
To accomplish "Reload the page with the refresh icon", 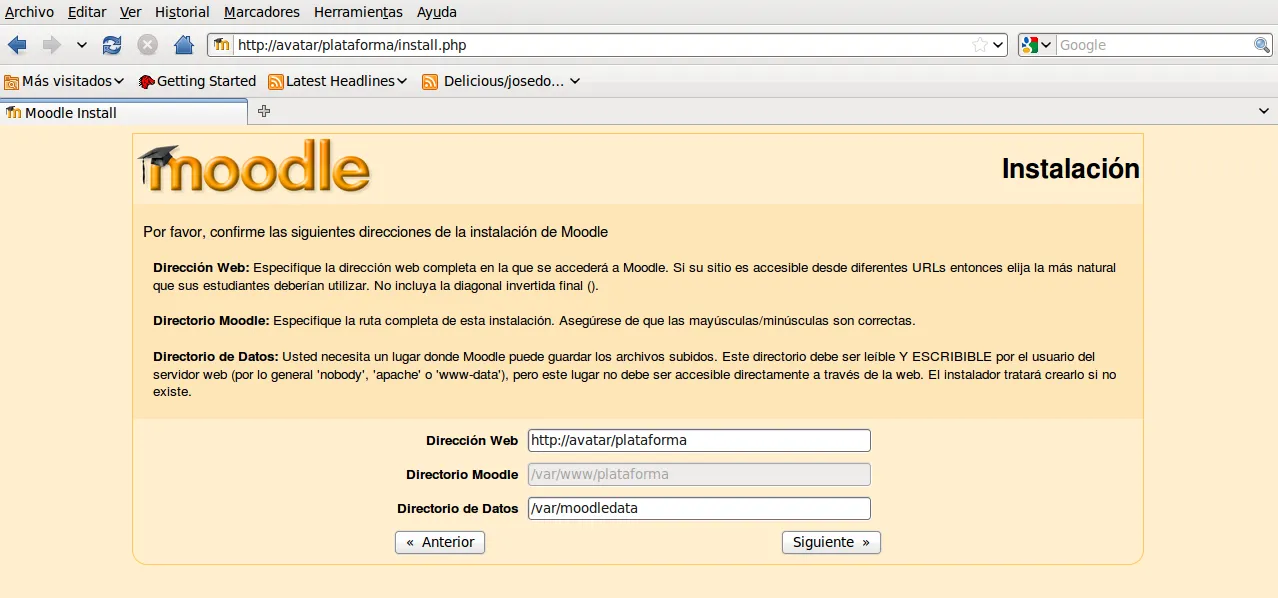I will tap(112, 45).
